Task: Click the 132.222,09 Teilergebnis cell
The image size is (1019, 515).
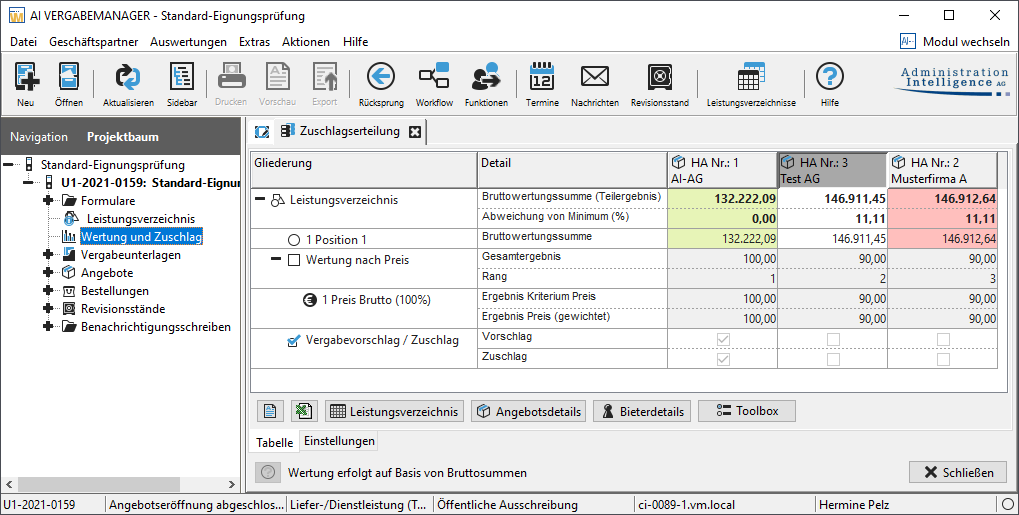Action: pyautogui.click(x=723, y=198)
